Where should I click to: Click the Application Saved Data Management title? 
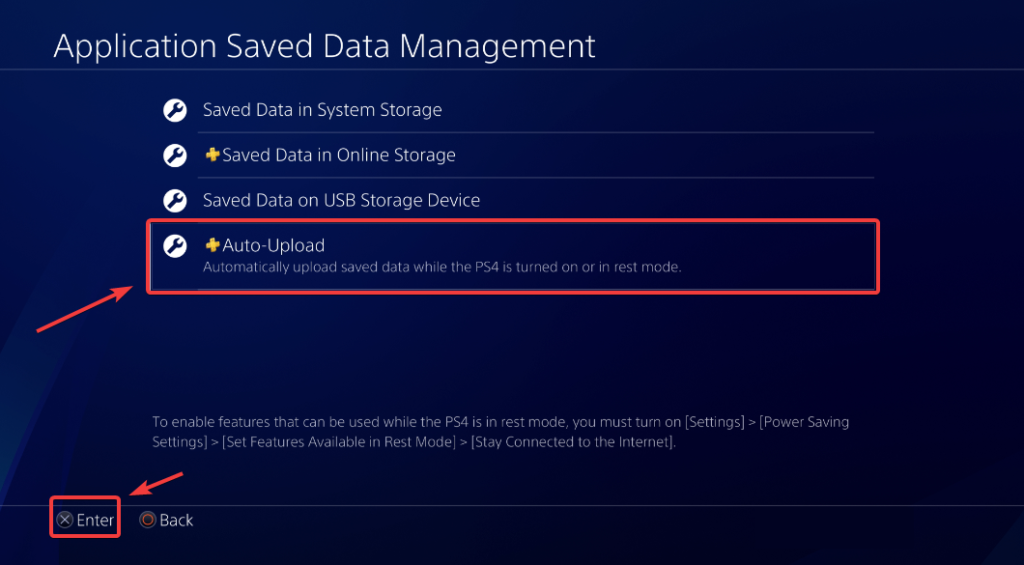(x=324, y=46)
